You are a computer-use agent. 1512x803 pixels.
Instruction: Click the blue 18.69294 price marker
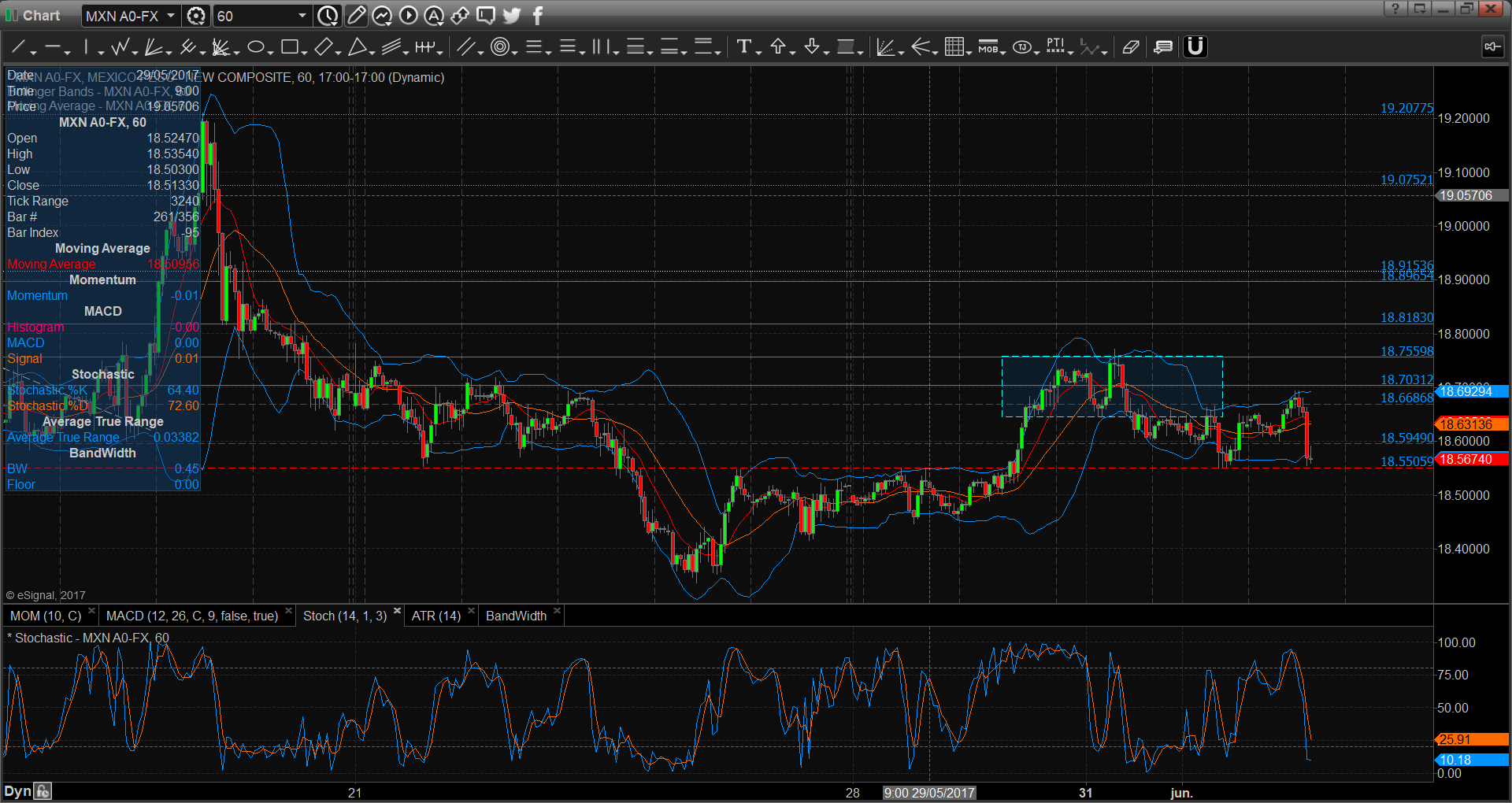click(x=1471, y=391)
